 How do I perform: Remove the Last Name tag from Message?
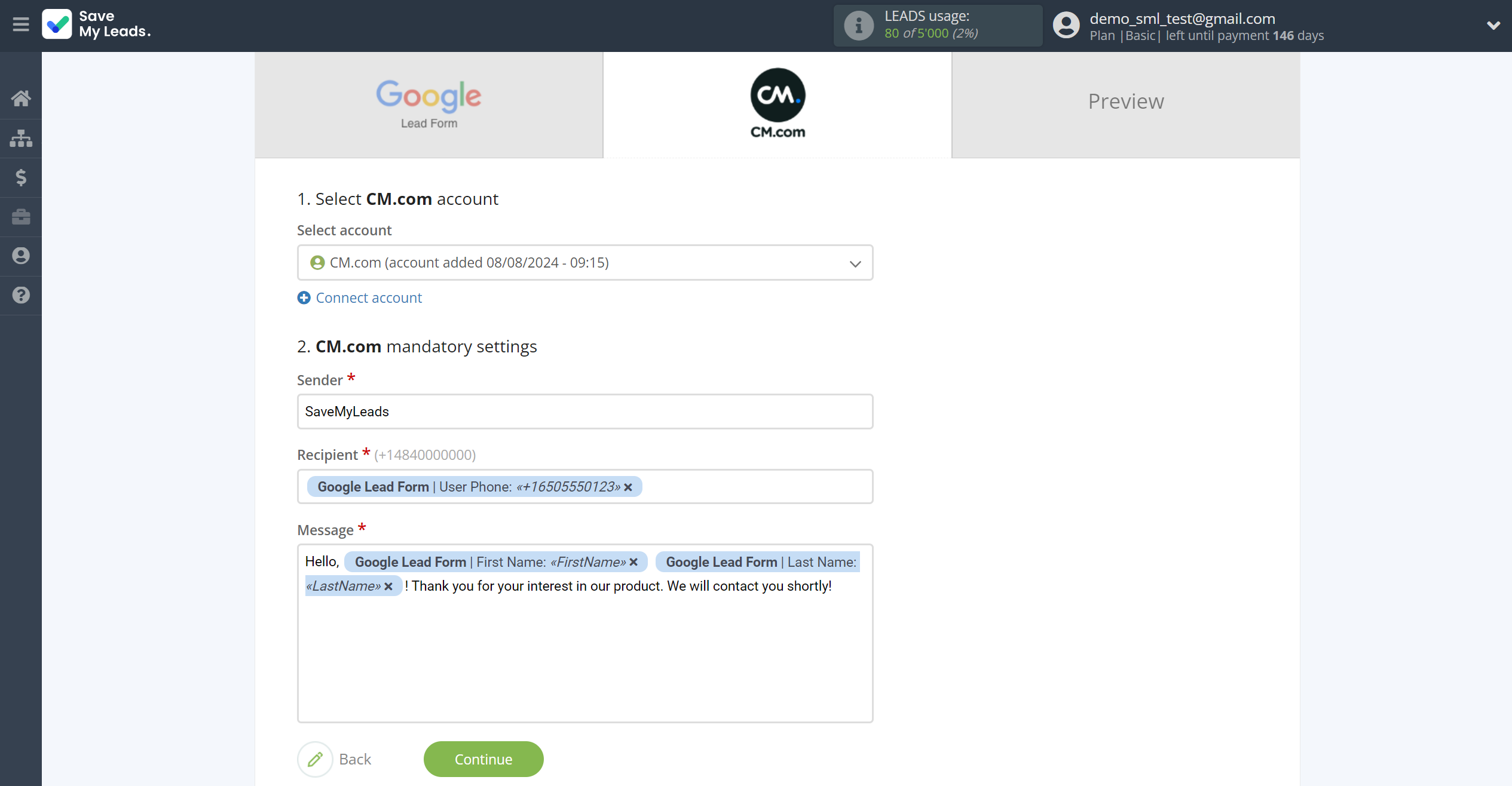point(388,587)
